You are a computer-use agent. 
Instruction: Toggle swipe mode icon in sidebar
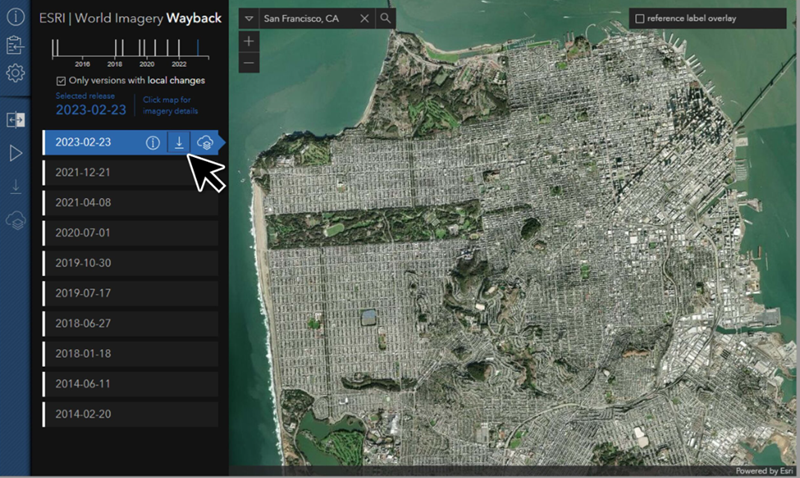15,120
